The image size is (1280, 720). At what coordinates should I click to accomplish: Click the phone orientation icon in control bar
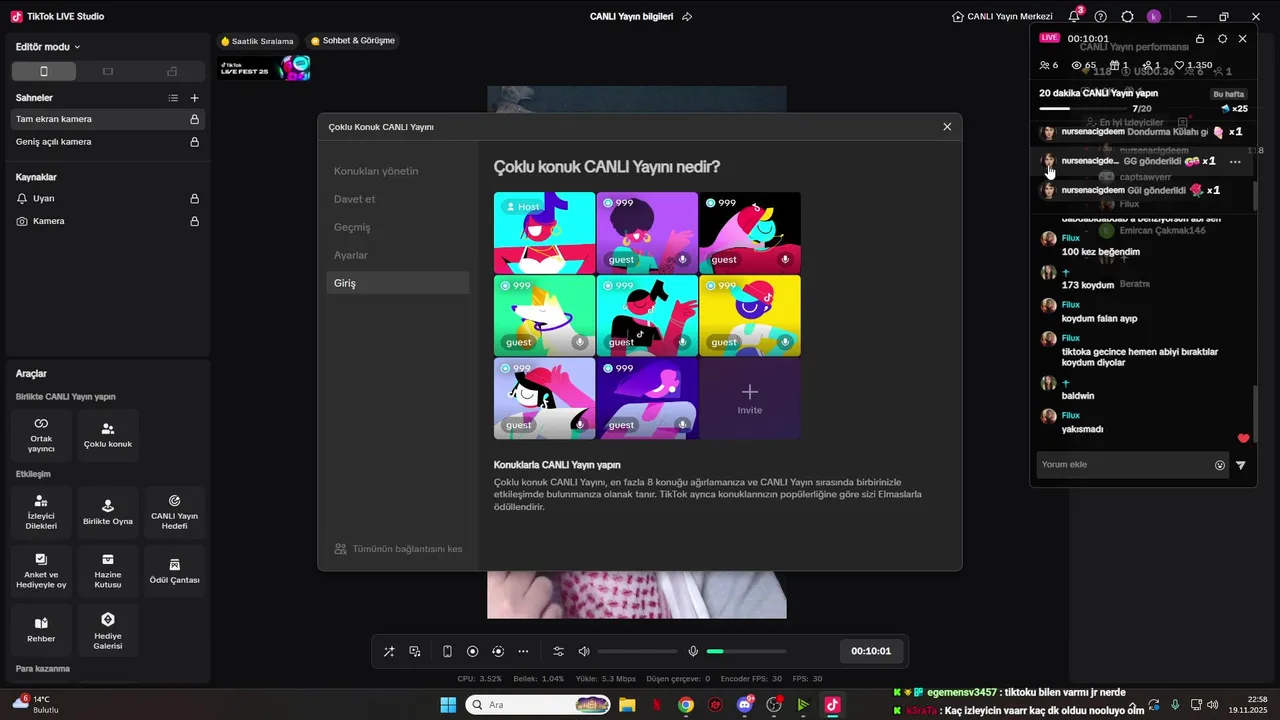click(447, 651)
